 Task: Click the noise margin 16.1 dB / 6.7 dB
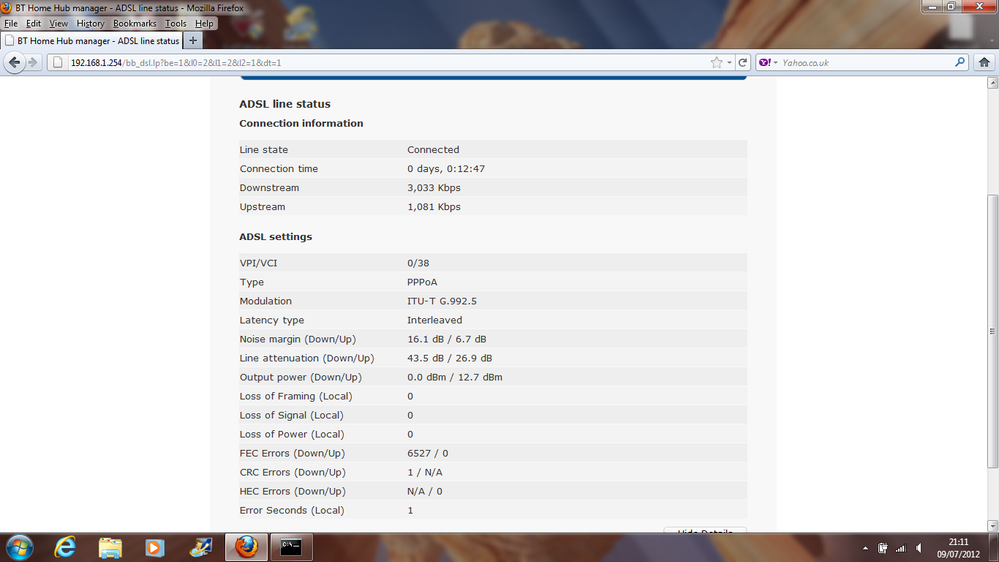tap(447, 340)
